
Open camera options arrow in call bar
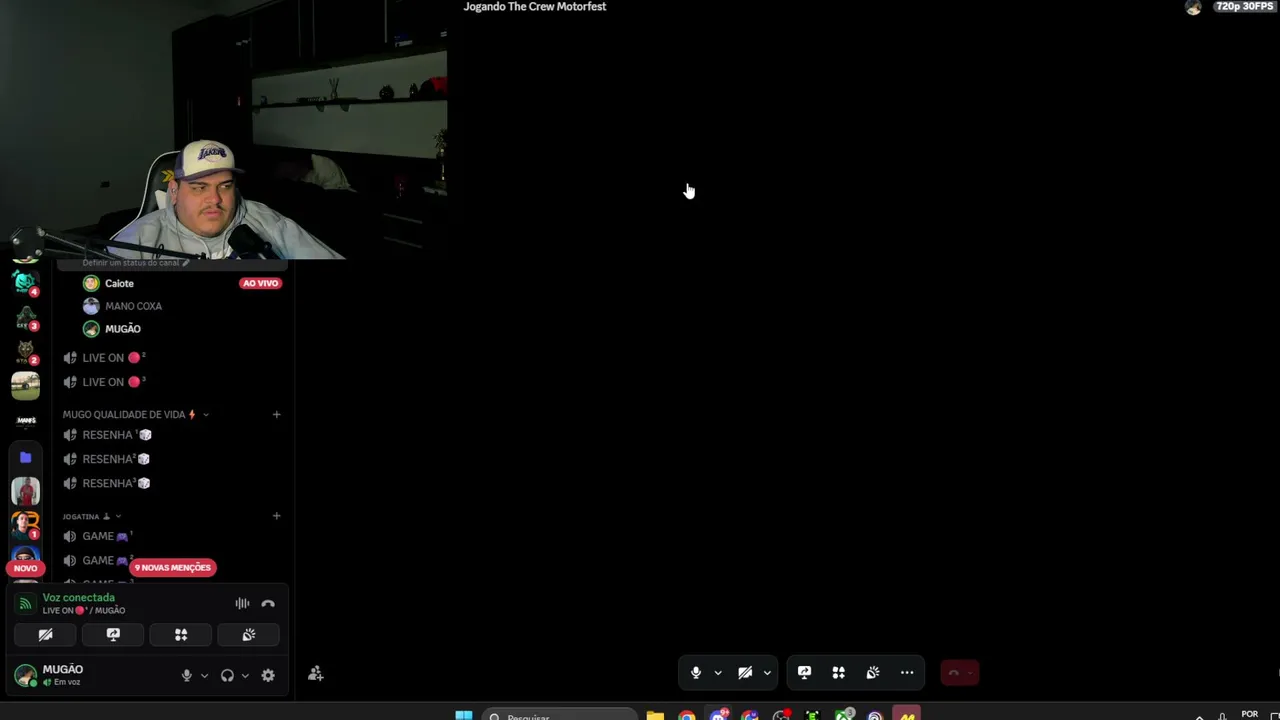point(767,673)
